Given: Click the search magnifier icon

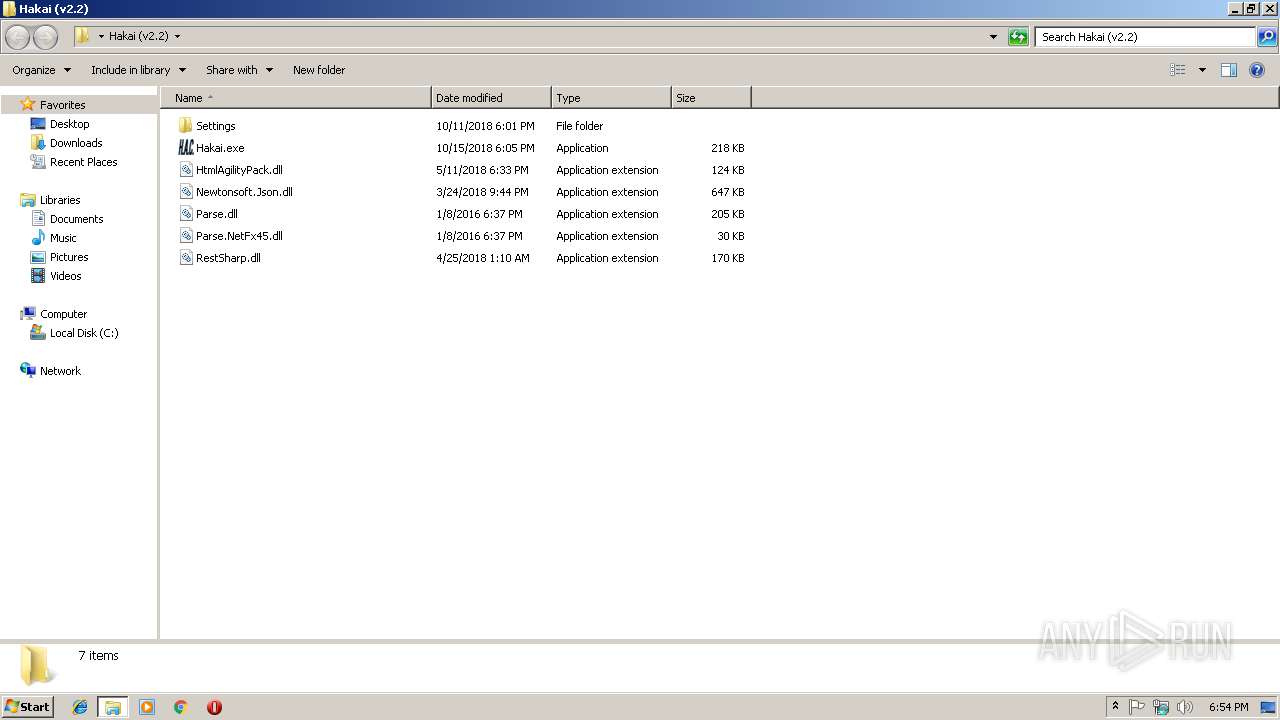Looking at the screenshot, I should point(1267,37).
